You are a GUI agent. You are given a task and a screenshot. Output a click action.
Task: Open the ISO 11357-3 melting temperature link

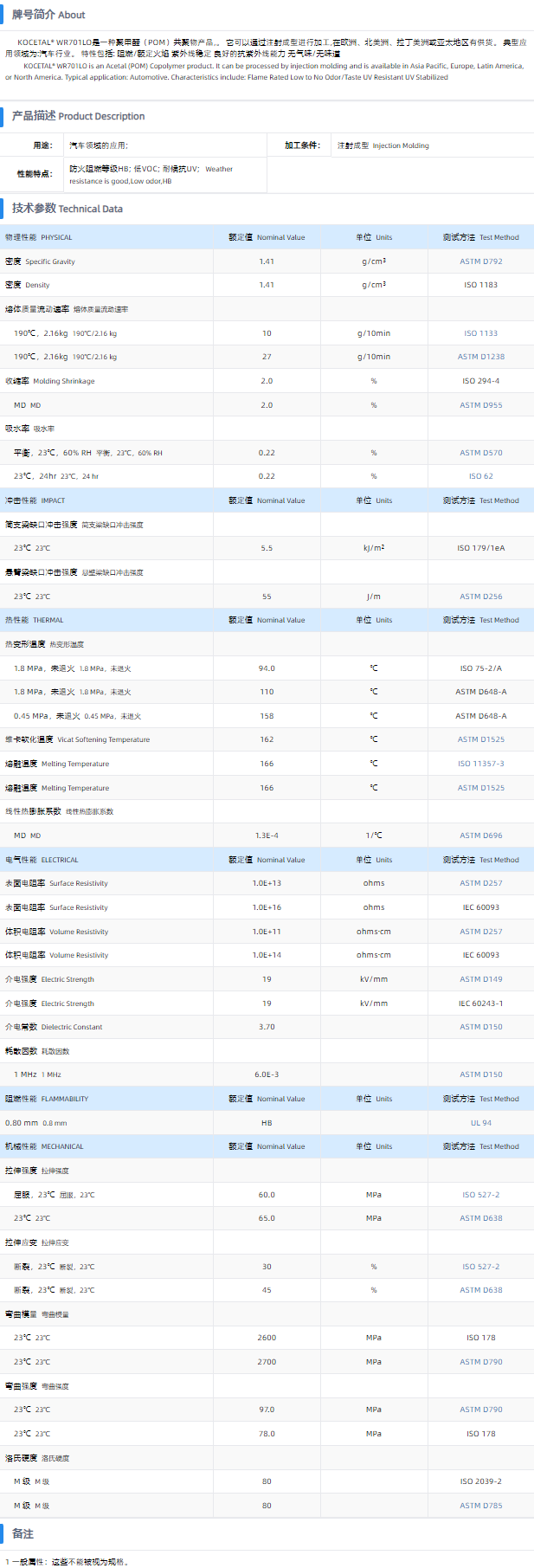[x=480, y=764]
